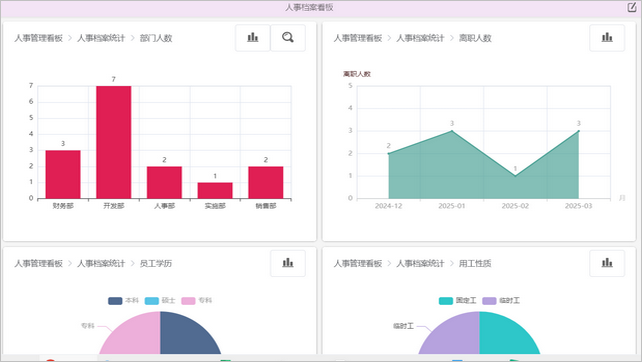The image size is (642, 362).
Task: Click 人事管理看板 breadcrumb in 部门人数 panel
Action: (38, 38)
